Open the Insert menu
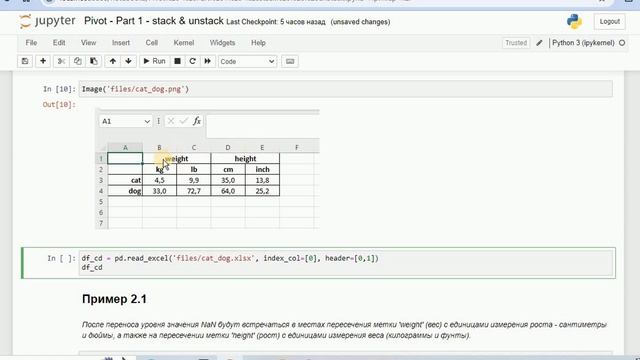640x360 pixels. [x=121, y=43]
